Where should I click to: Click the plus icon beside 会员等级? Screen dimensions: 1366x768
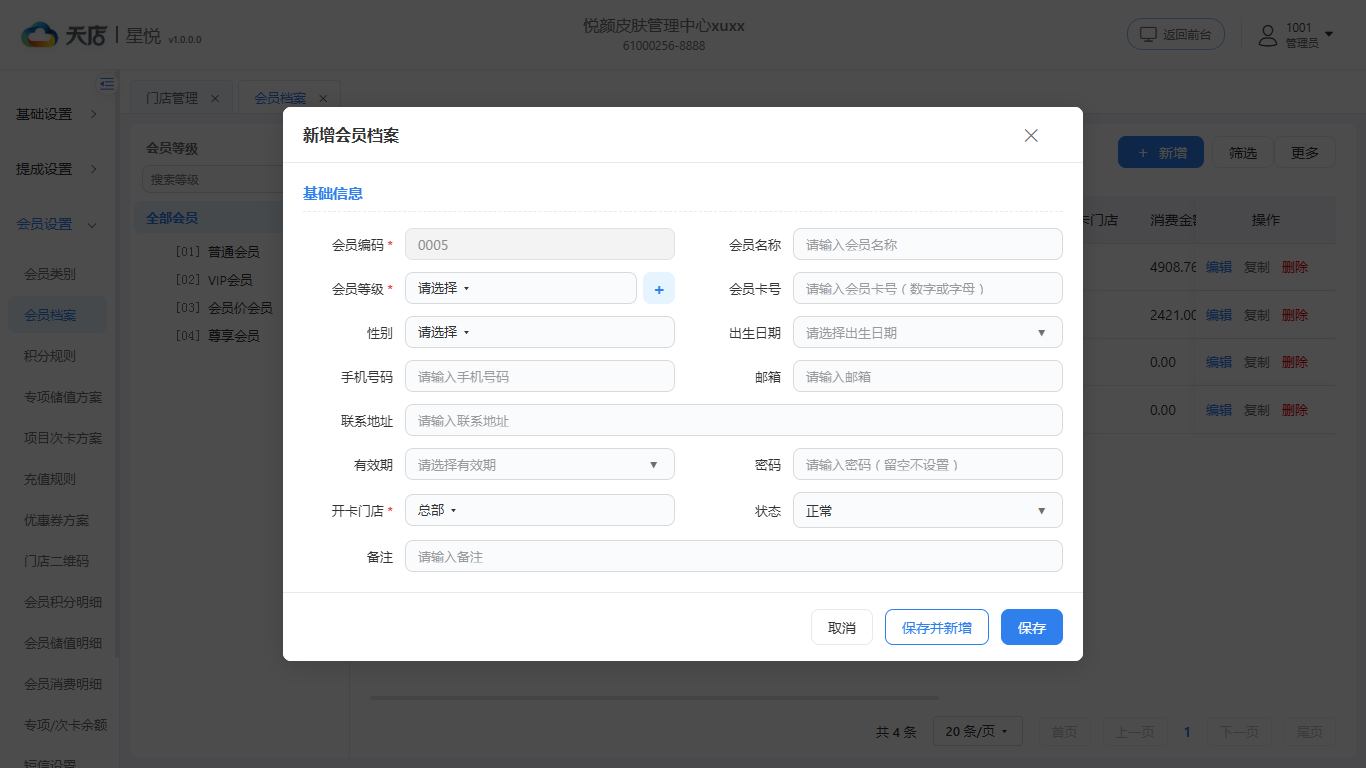coord(659,288)
